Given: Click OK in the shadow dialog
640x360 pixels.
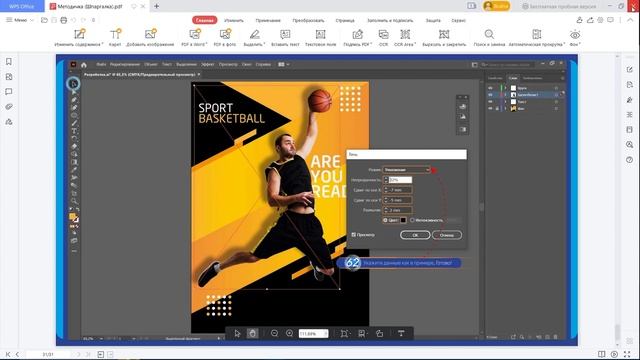Looking at the screenshot, I should tap(415, 235).
